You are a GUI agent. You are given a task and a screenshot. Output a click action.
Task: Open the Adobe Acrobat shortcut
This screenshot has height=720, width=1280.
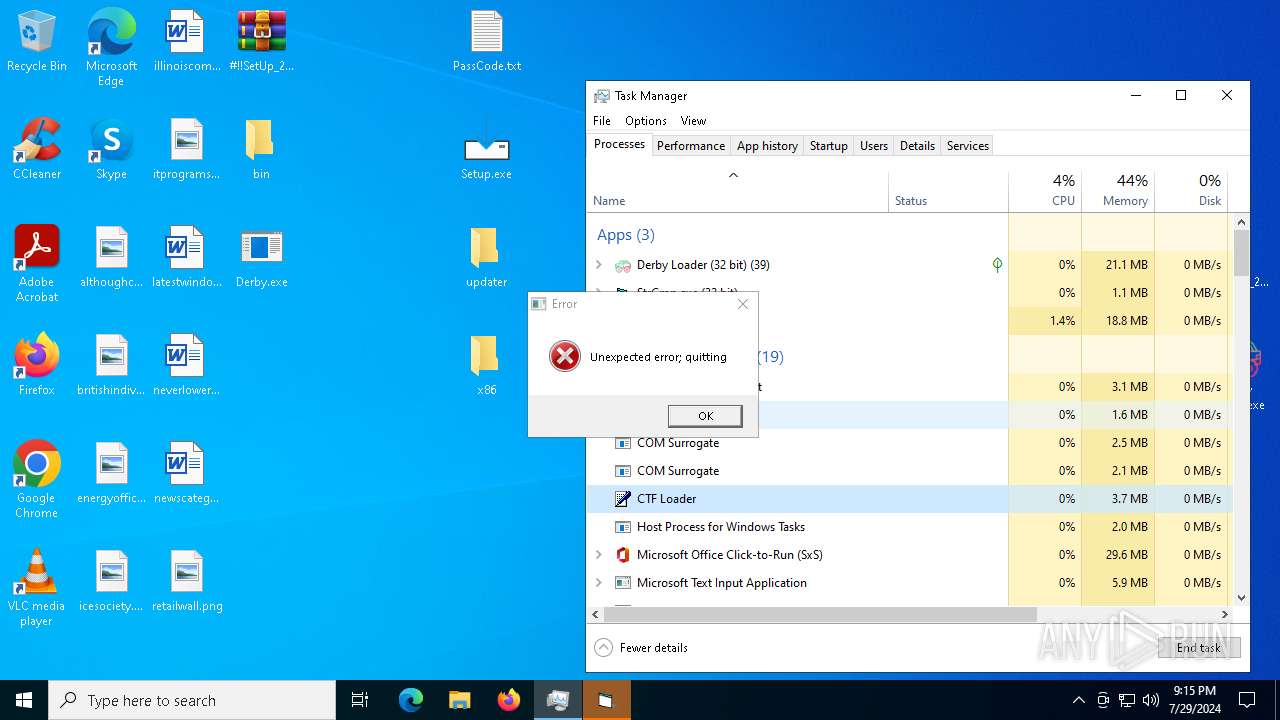(x=36, y=264)
